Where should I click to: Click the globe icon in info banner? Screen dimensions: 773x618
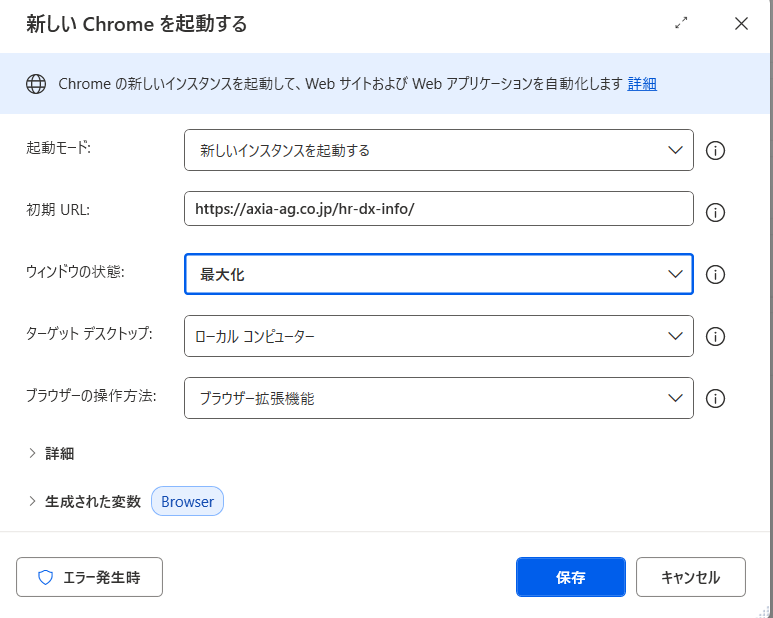pos(36,84)
